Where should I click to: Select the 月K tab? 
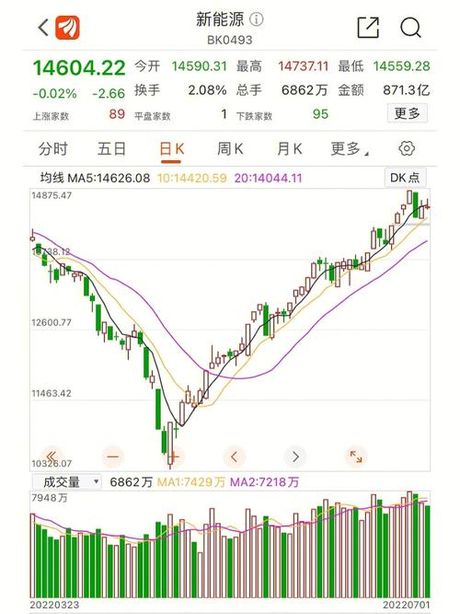289,149
